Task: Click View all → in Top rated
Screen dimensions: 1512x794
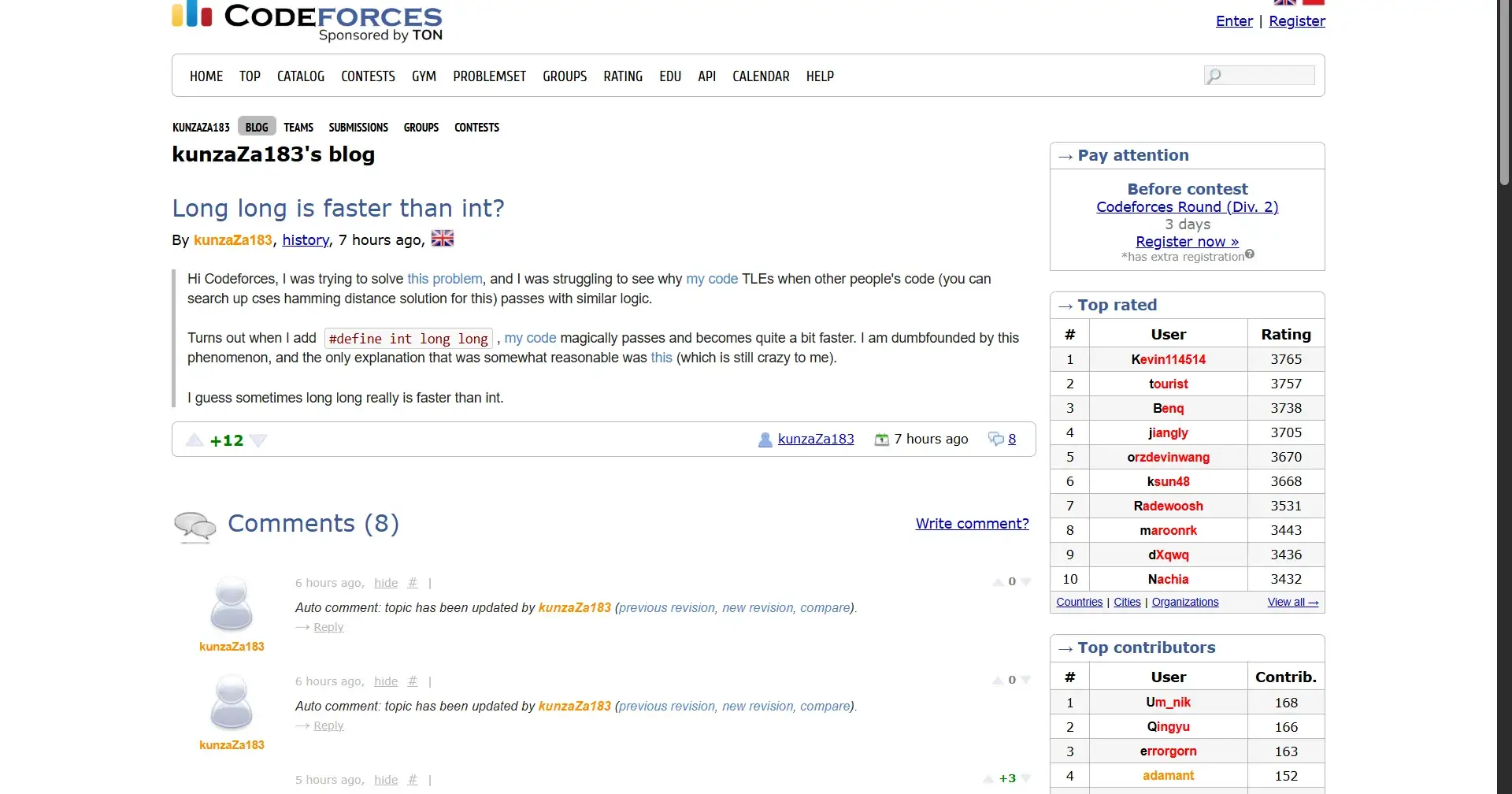Action: (1293, 602)
